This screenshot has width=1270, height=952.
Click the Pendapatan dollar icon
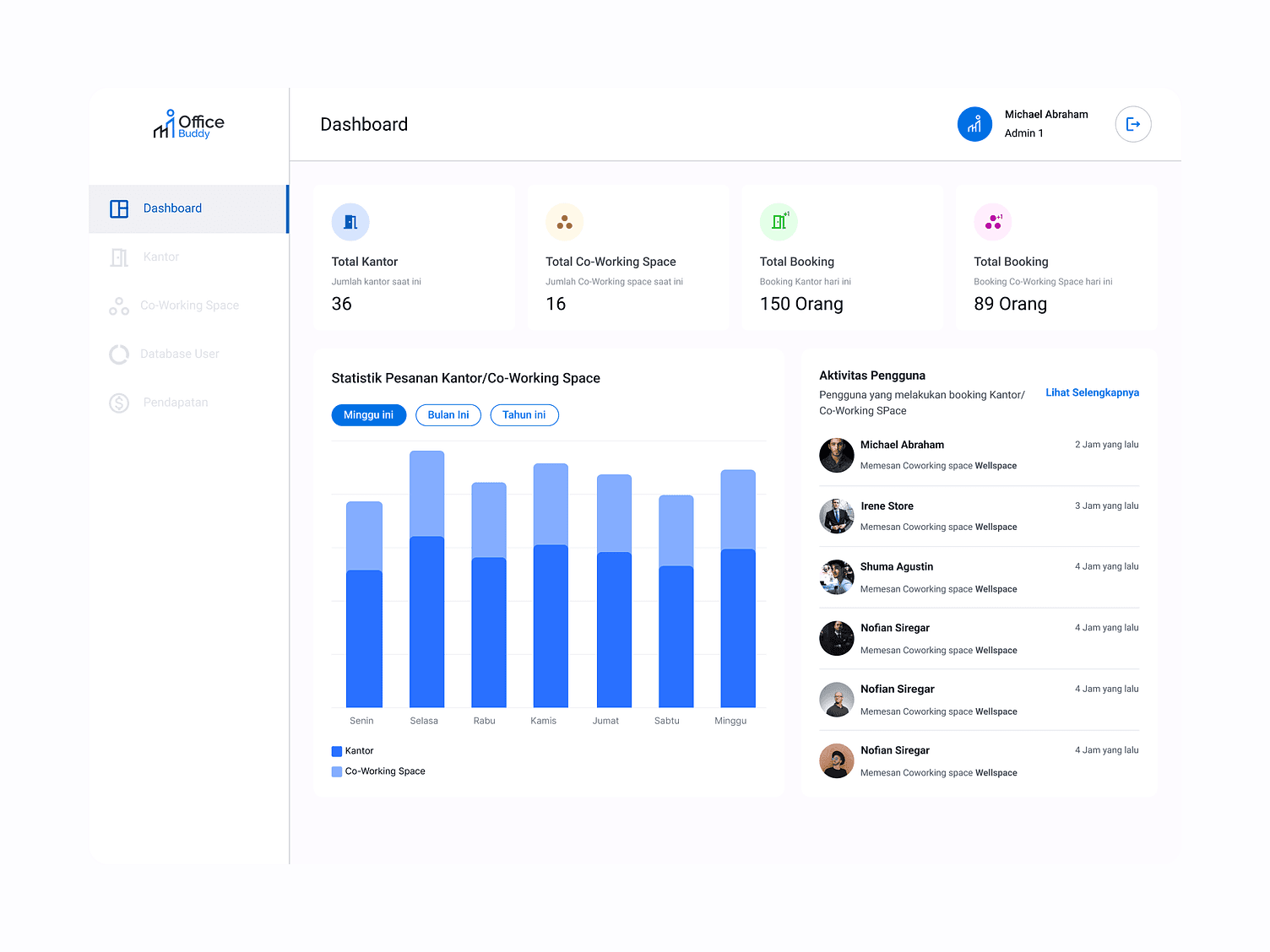click(119, 403)
